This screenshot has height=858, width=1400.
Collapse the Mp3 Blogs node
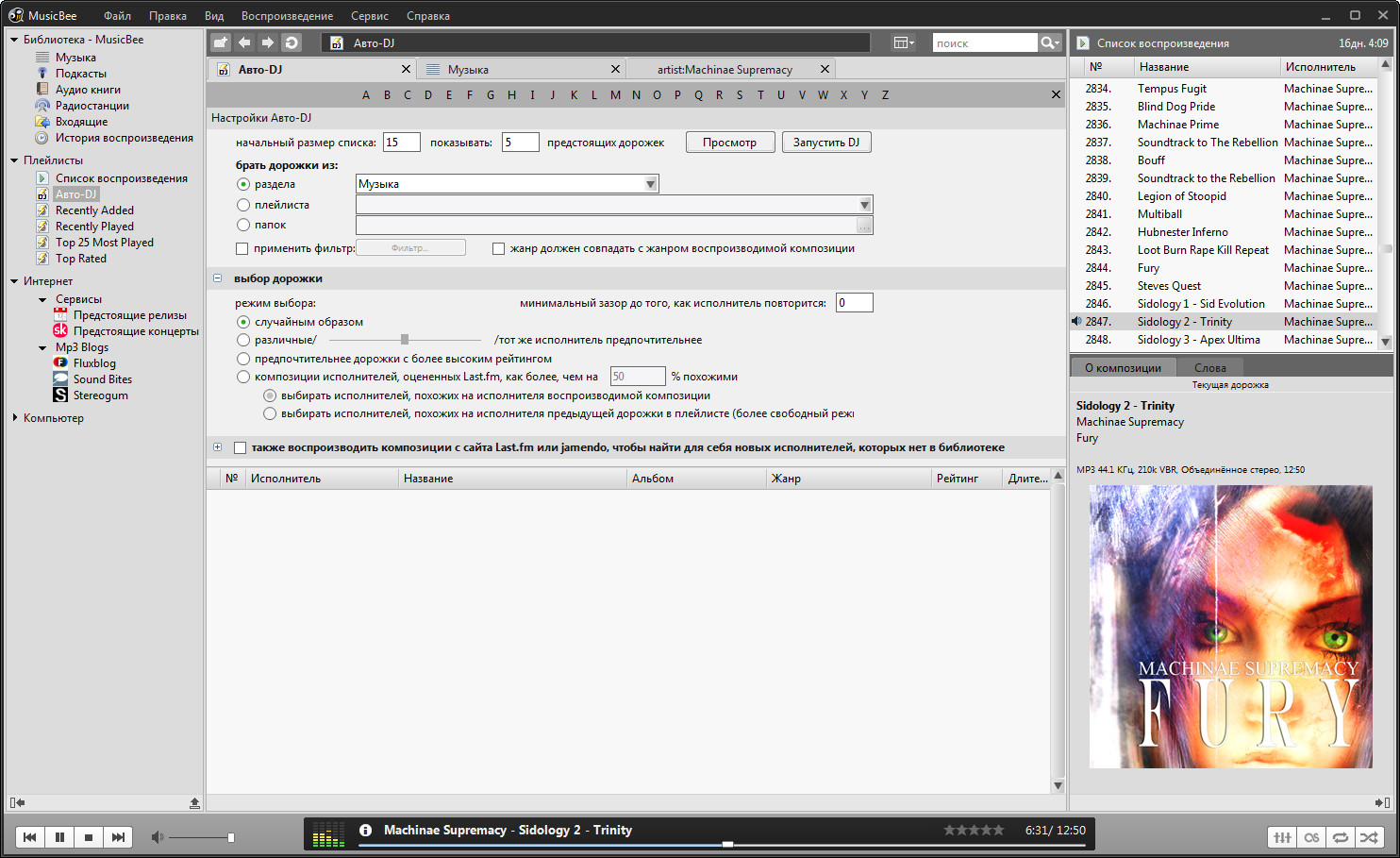(x=42, y=347)
